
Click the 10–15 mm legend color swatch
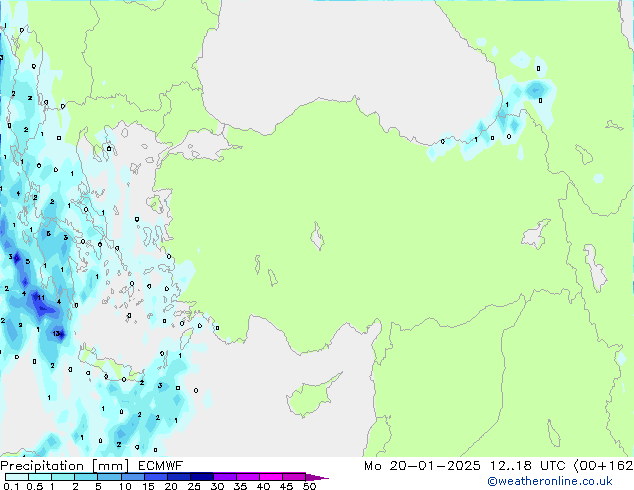click(x=133, y=477)
